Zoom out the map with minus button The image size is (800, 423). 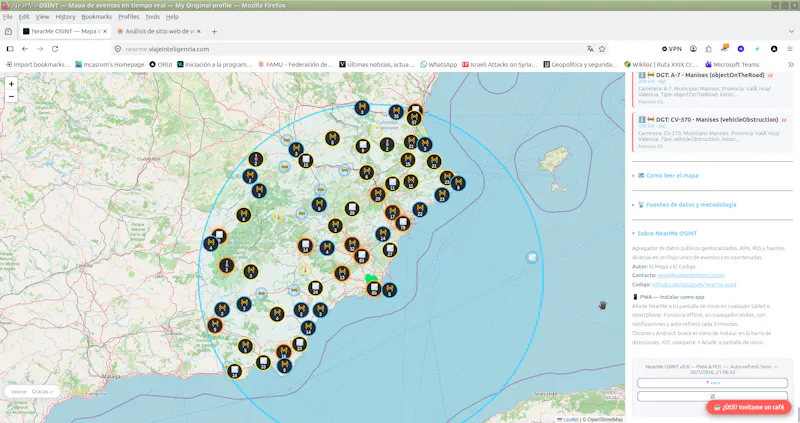point(11,96)
